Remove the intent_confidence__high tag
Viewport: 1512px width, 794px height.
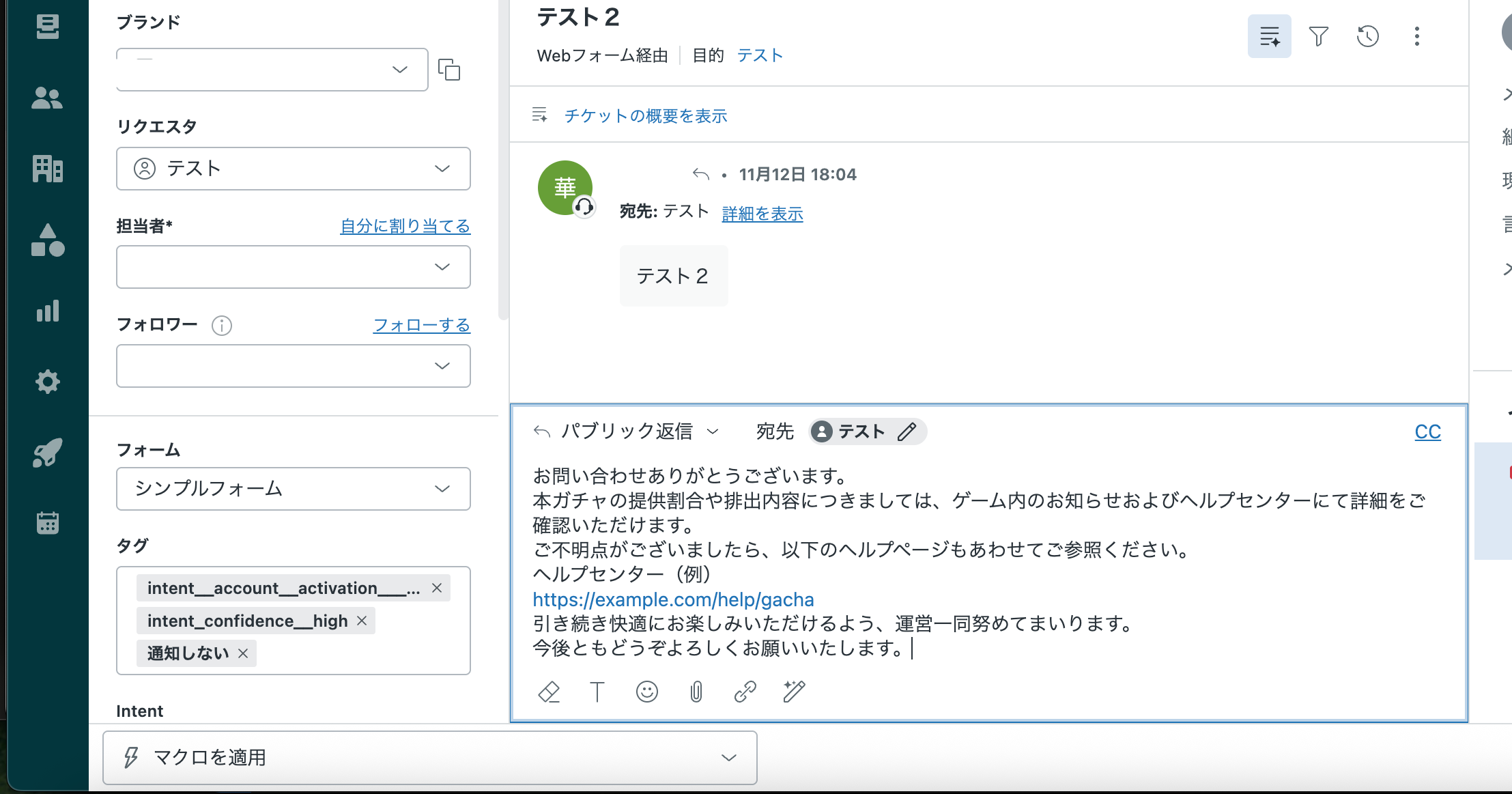coord(362,621)
